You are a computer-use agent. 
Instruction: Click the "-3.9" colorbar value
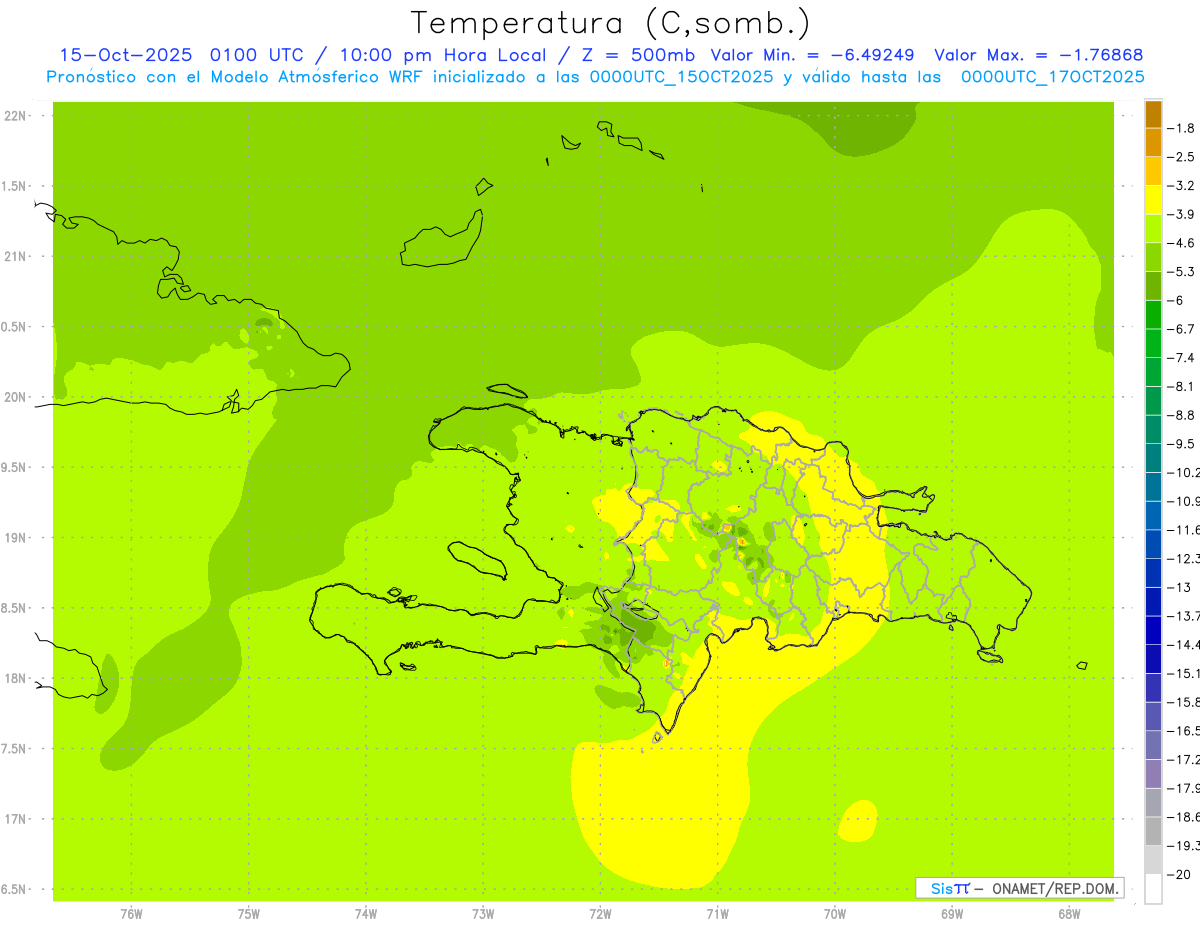pyautogui.click(x=1183, y=214)
